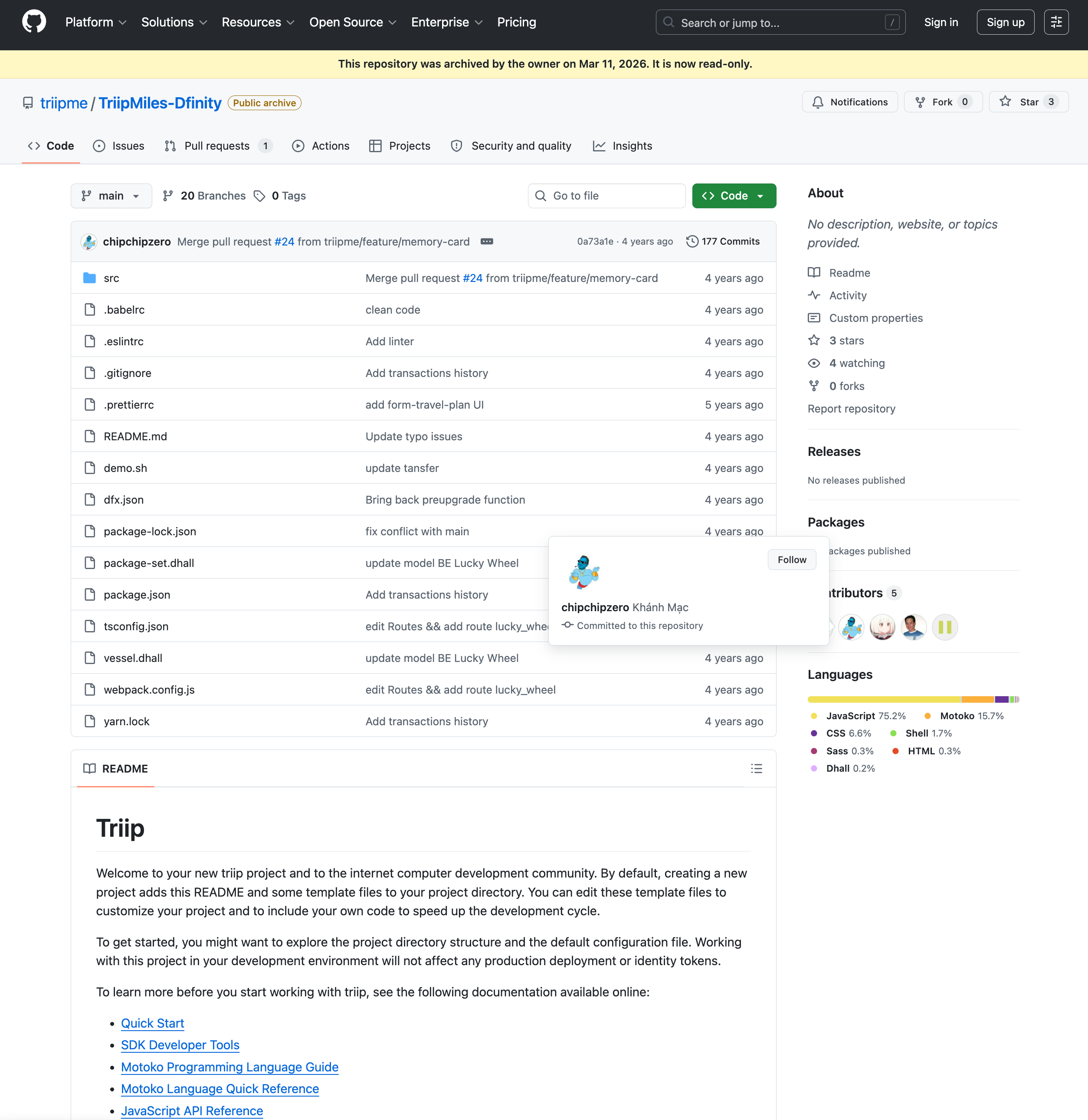Screen dimensions: 1088x1120
Task: Follow chipchipzero in the hover card
Action: point(791,560)
